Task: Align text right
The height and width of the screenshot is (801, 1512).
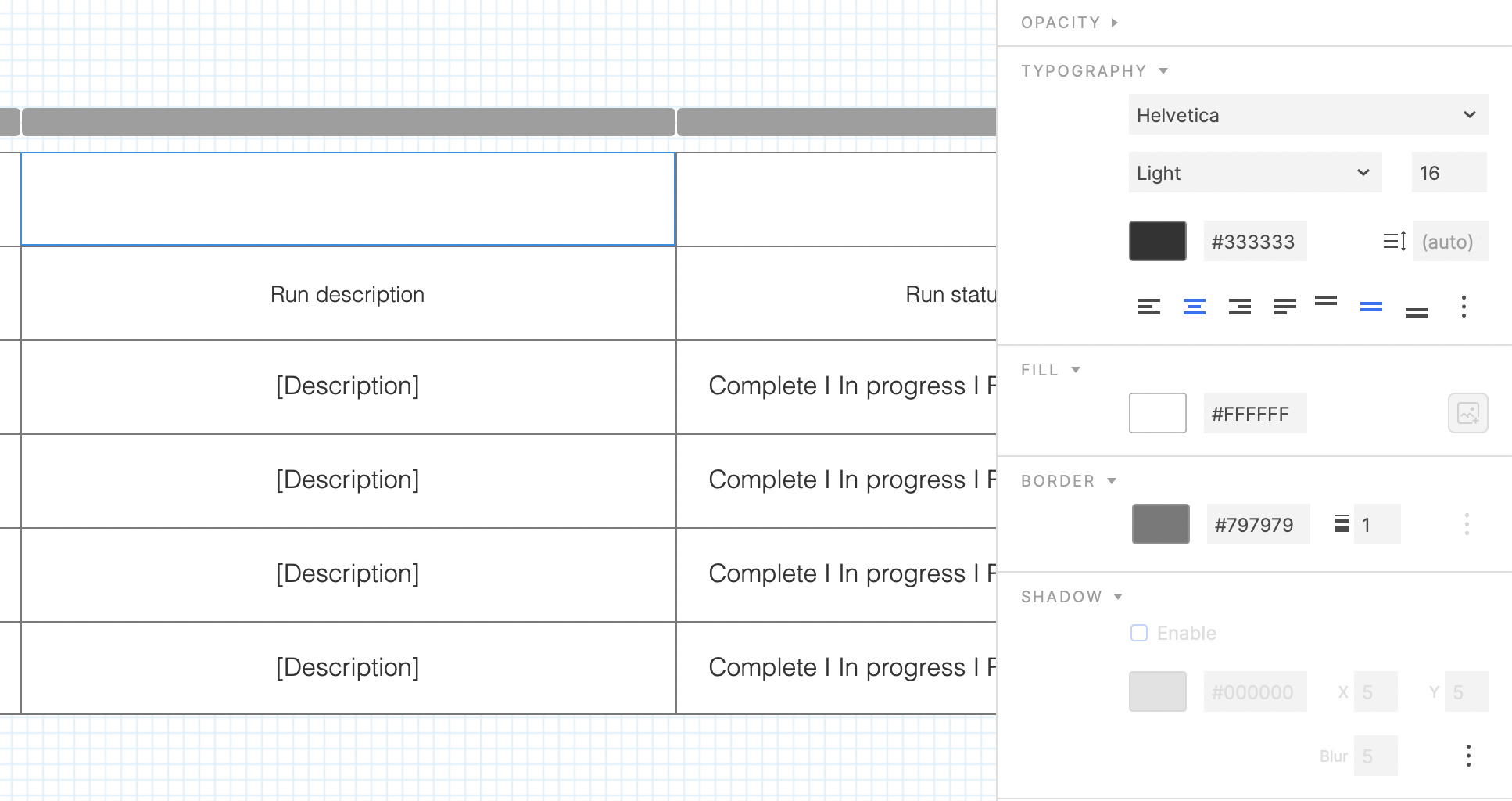Action: [1239, 307]
